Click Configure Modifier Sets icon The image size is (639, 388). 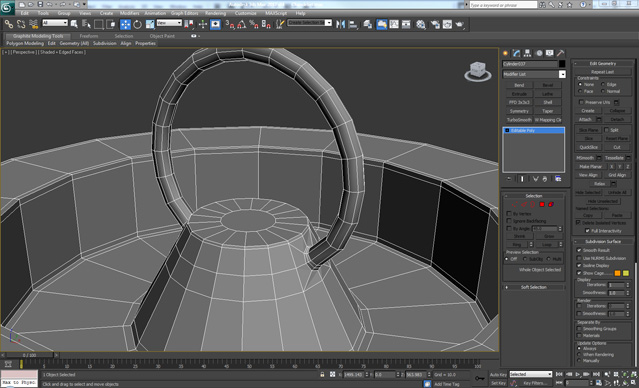tap(558, 179)
